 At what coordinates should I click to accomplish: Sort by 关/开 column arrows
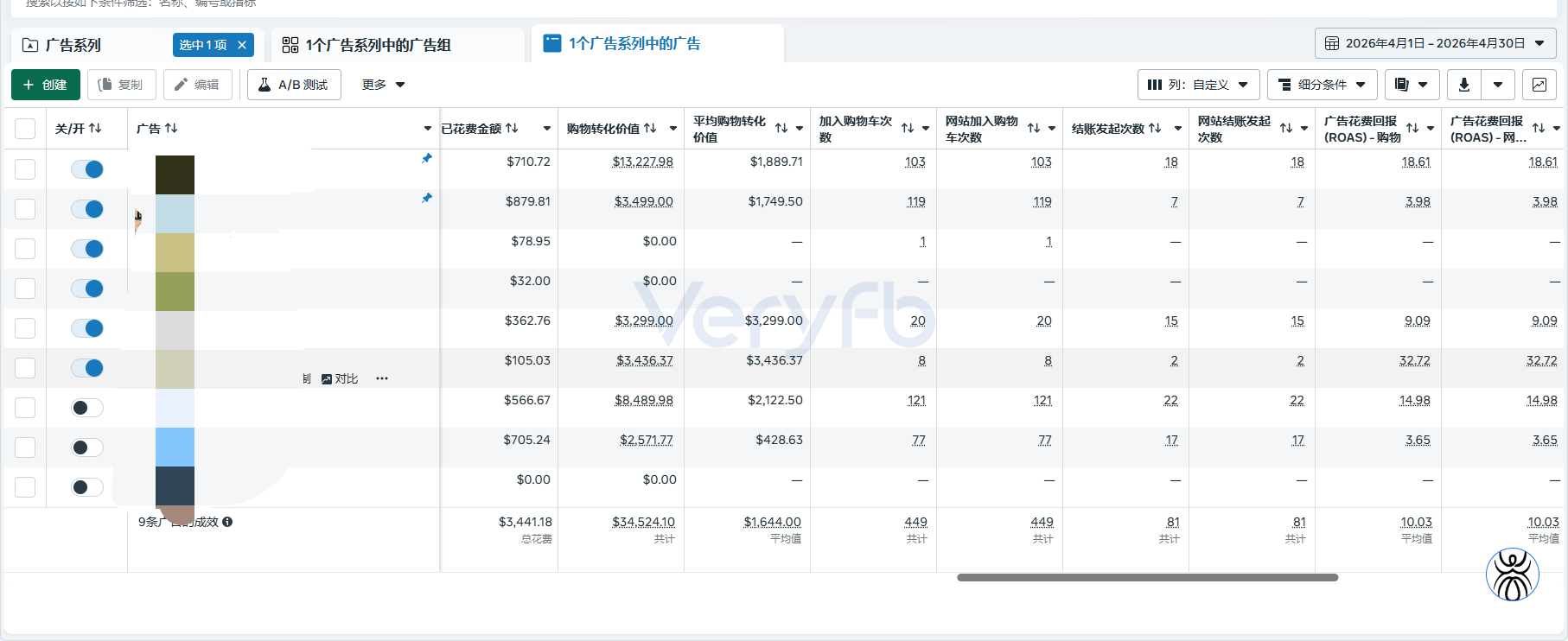(x=95, y=128)
